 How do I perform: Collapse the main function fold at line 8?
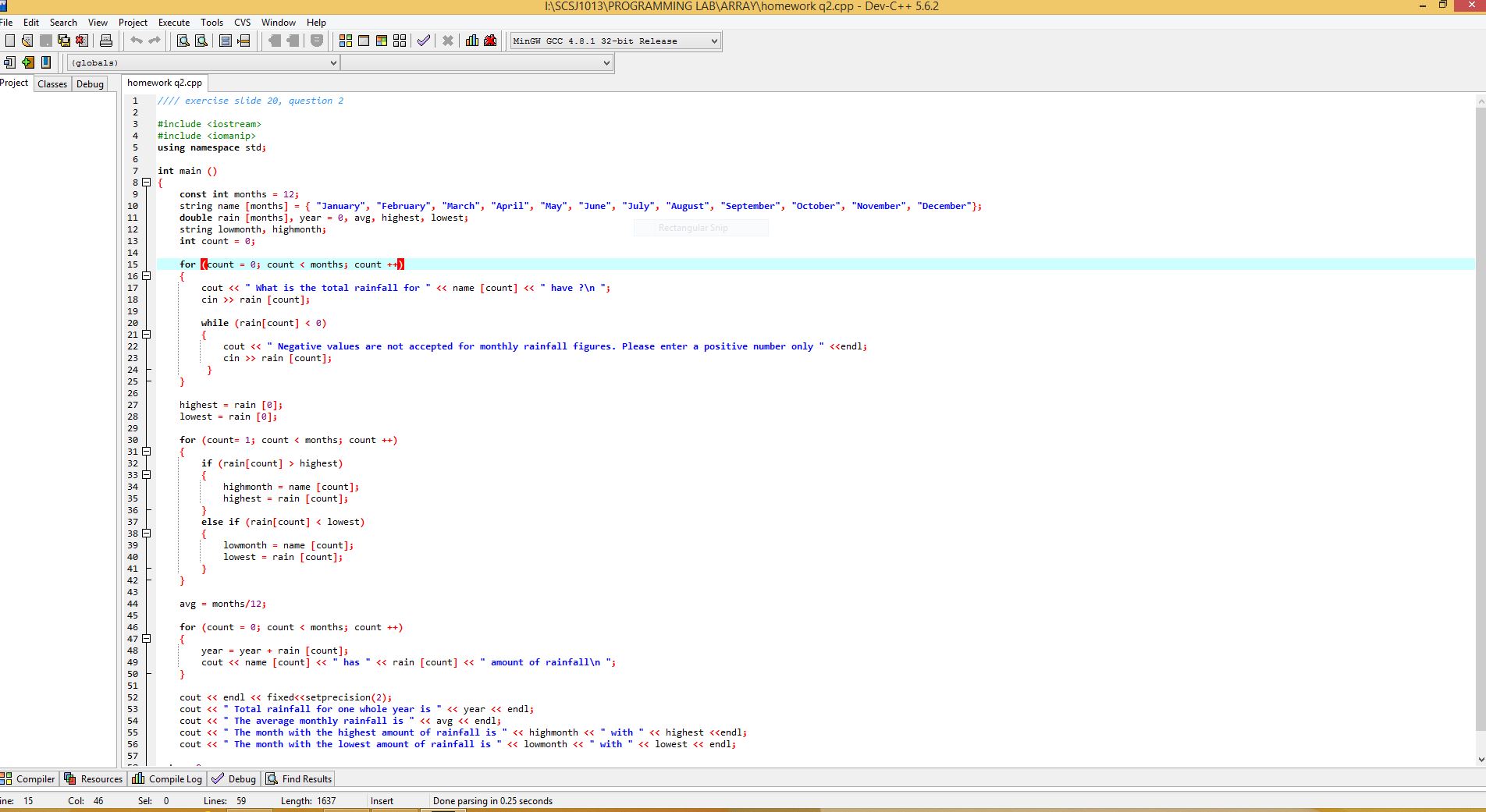tap(146, 183)
